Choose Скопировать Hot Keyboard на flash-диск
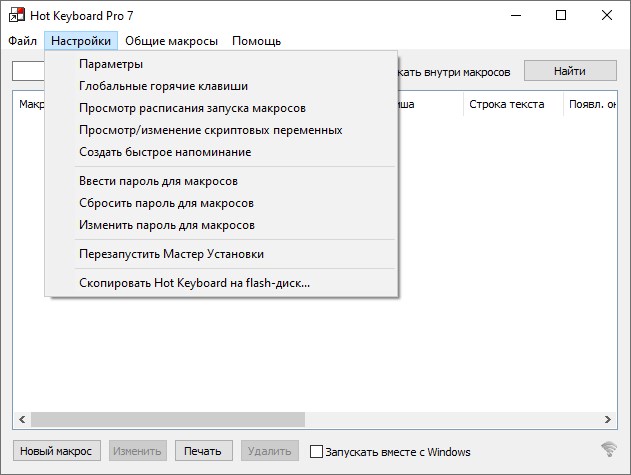 [x=194, y=283]
